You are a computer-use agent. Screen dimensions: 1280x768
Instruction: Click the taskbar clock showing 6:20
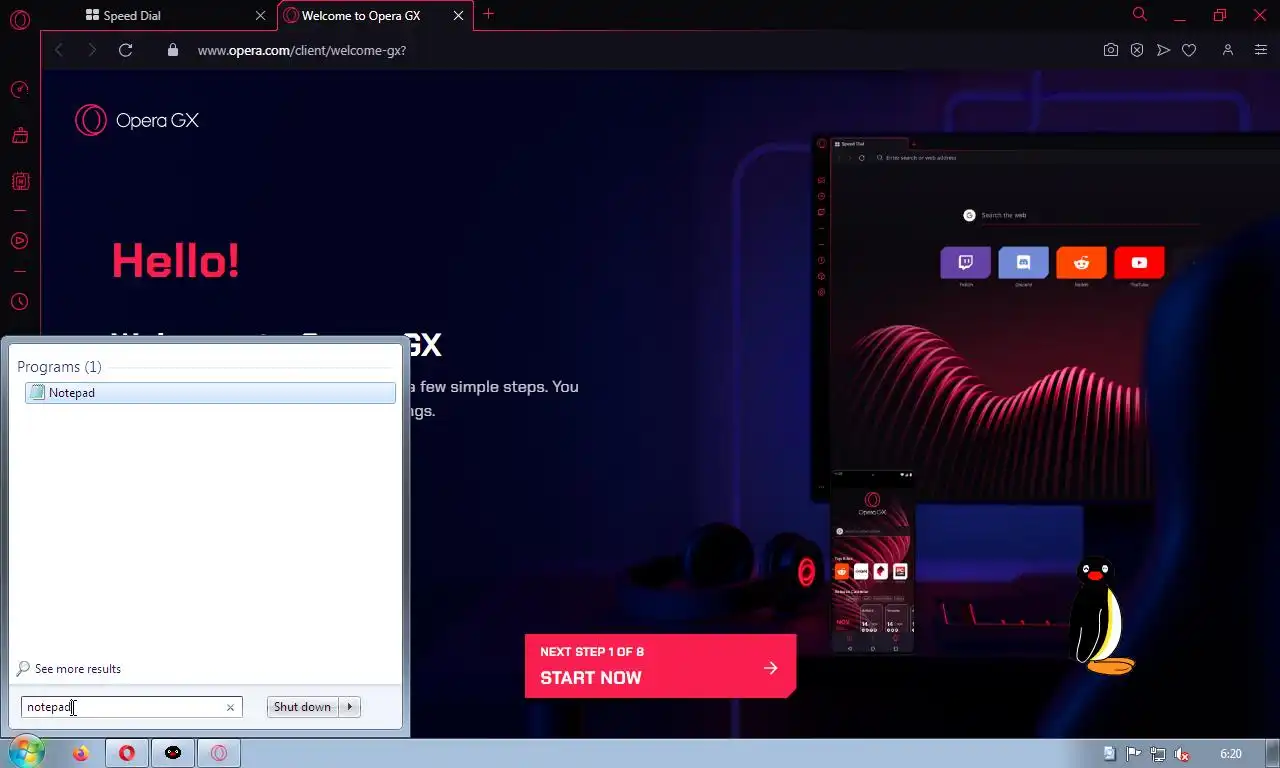click(1231, 754)
